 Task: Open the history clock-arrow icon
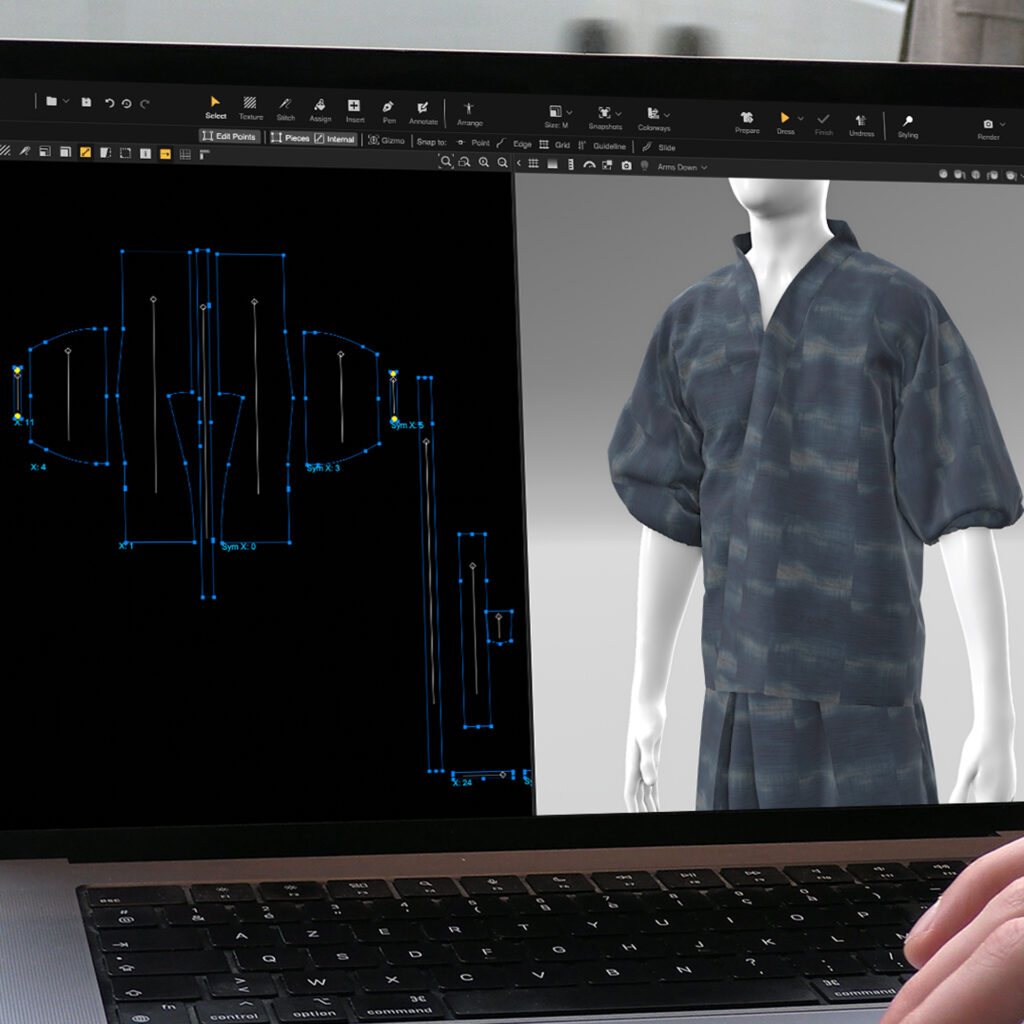coord(127,103)
